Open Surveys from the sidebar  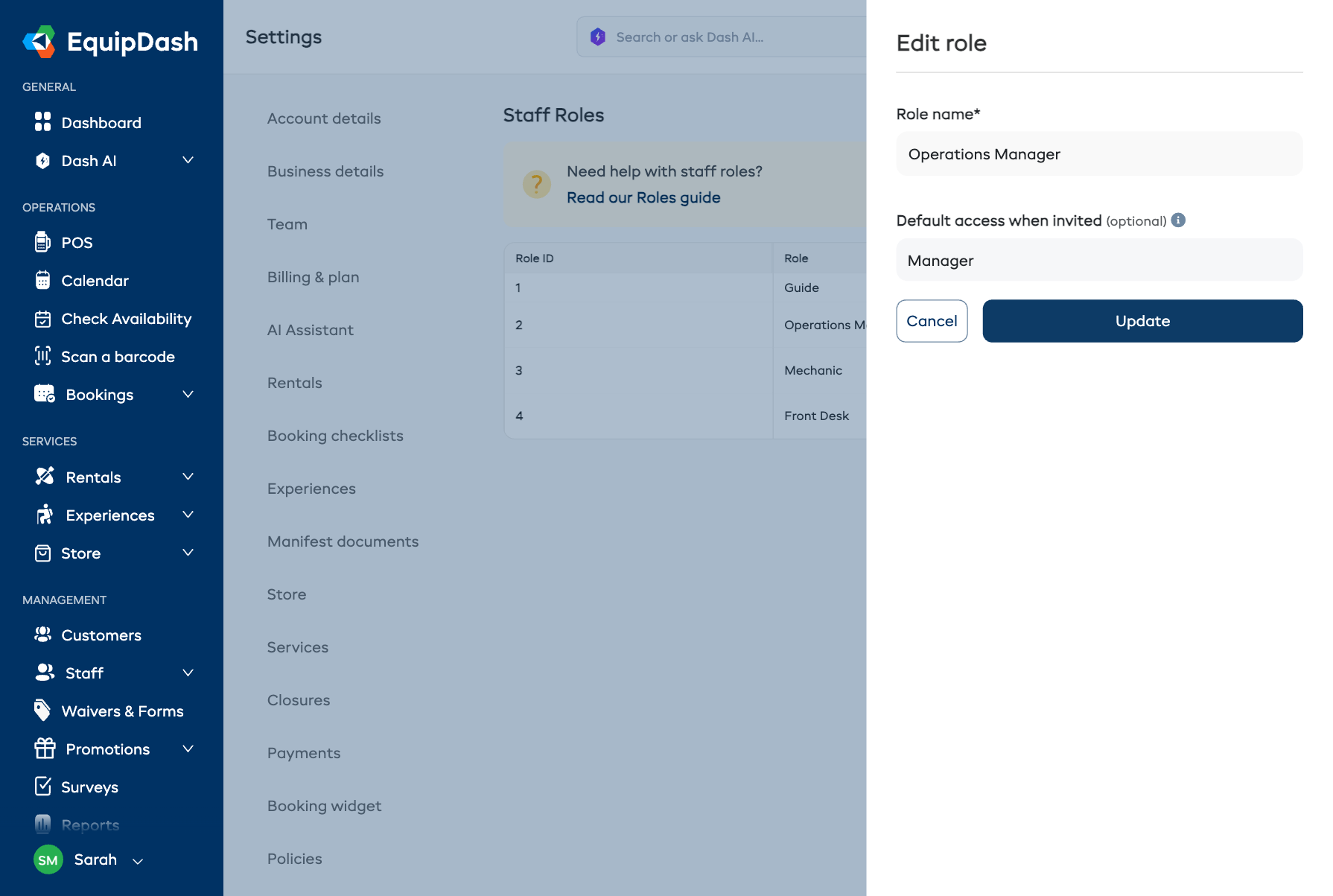point(89,787)
